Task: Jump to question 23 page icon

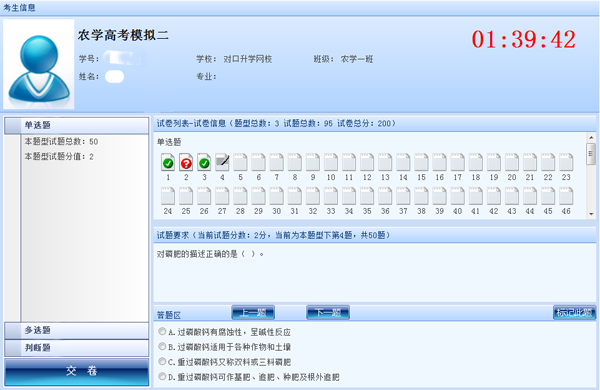Action: tap(566, 162)
